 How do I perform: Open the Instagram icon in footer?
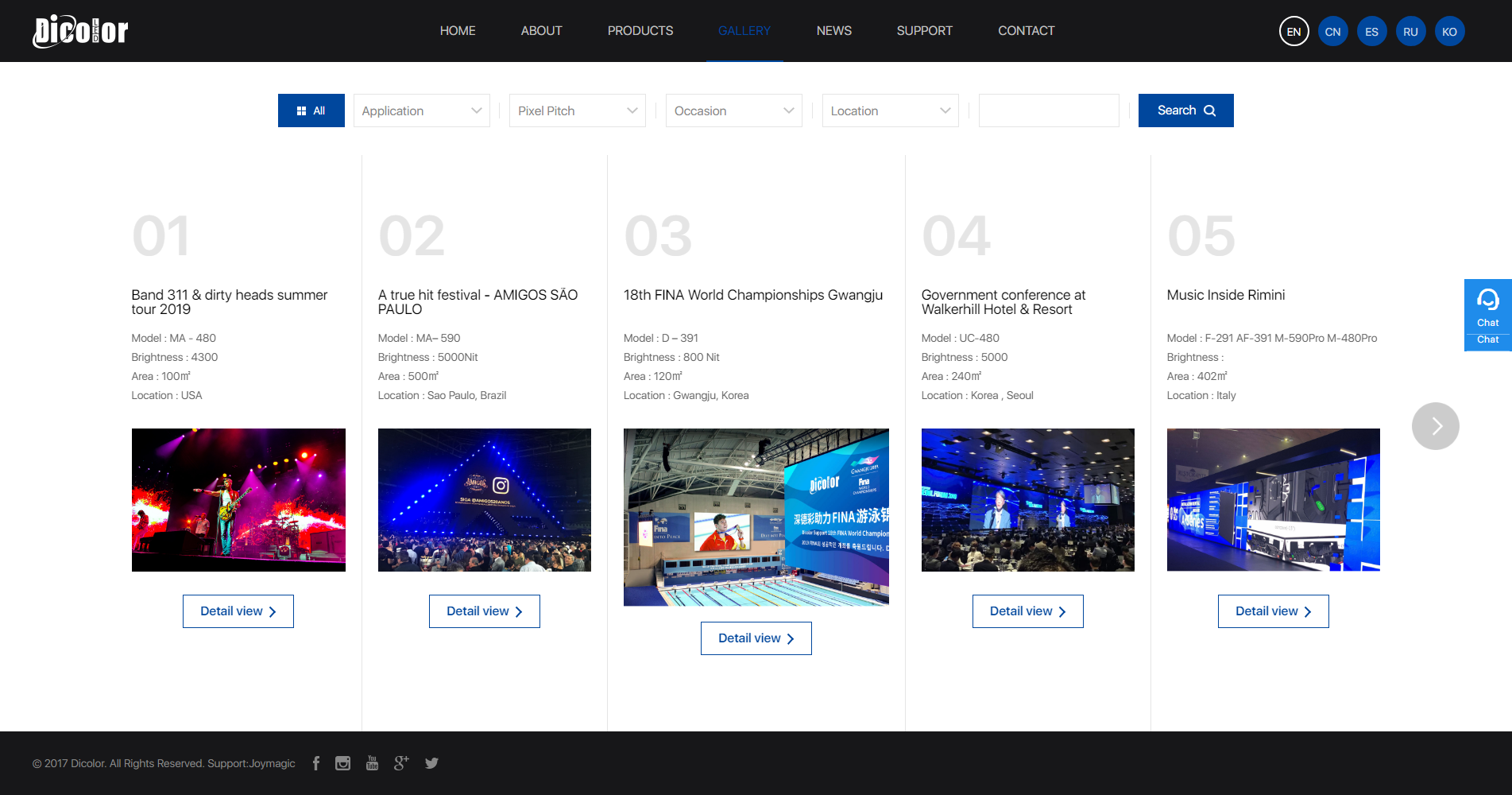tap(342, 763)
